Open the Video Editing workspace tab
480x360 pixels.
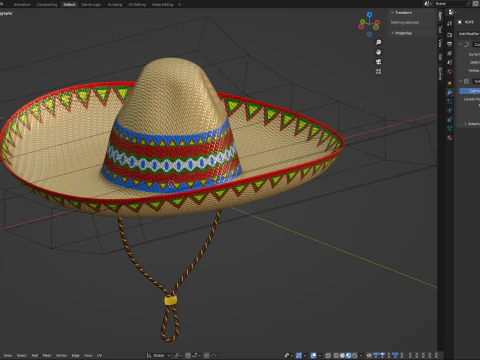[x=162, y=5]
